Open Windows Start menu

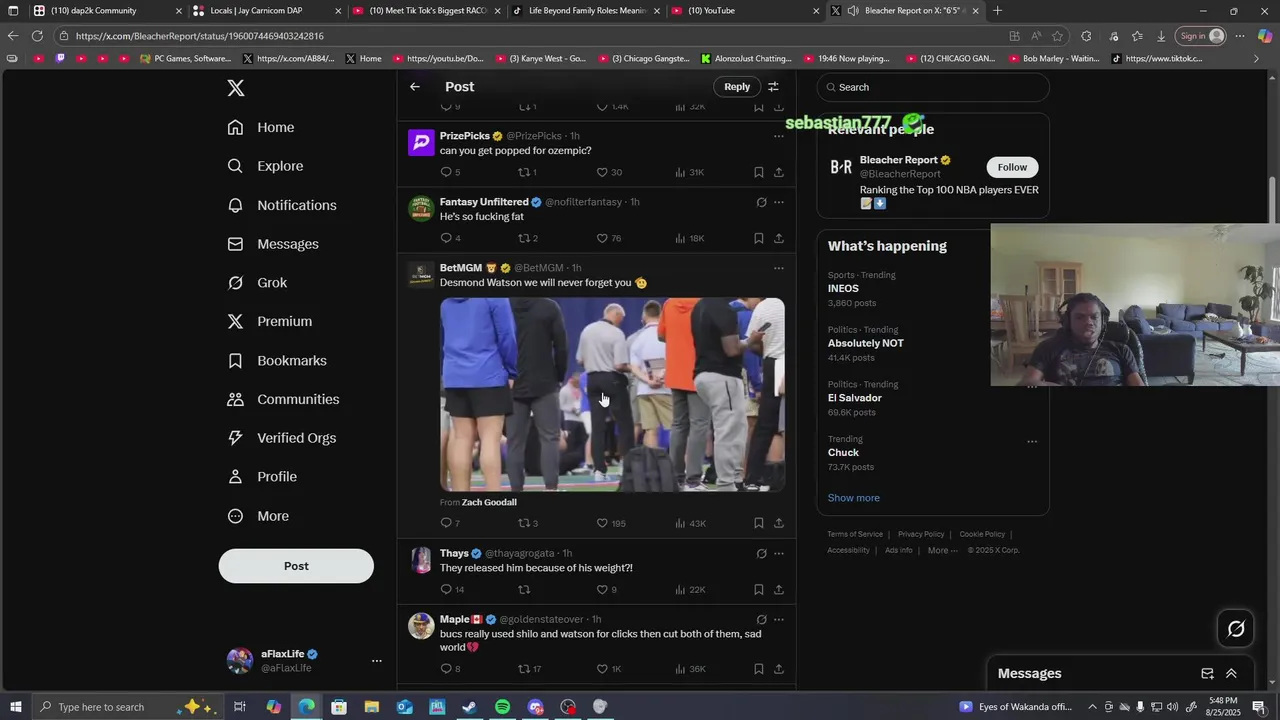click(x=15, y=707)
